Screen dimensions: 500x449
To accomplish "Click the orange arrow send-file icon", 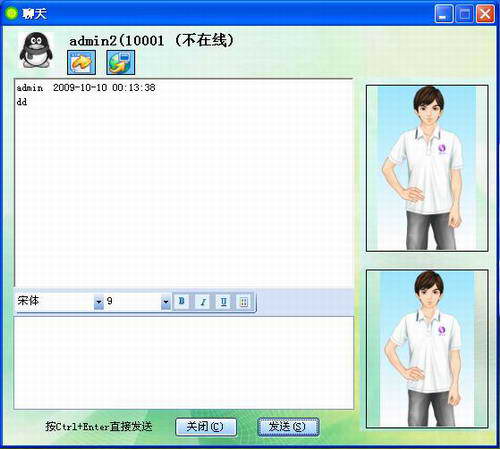I will coord(81,62).
